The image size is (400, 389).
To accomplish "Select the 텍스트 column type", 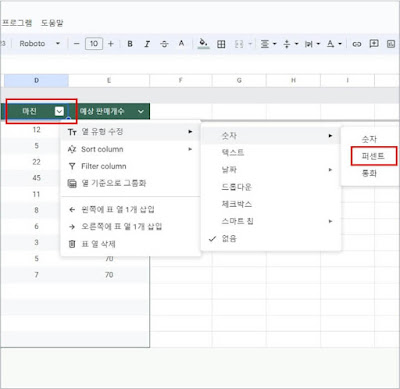I will tap(271, 153).
